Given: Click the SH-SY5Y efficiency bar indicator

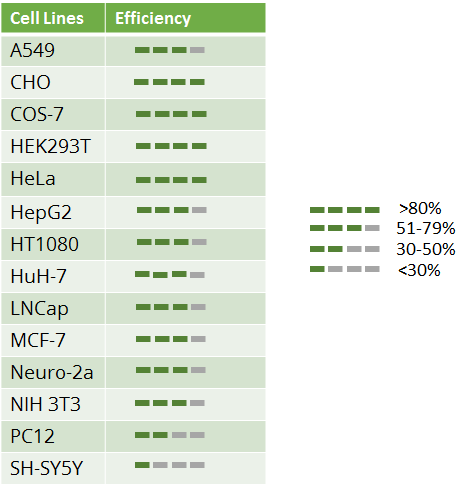Looking at the screenshot, I should click(x=170, y=465).
